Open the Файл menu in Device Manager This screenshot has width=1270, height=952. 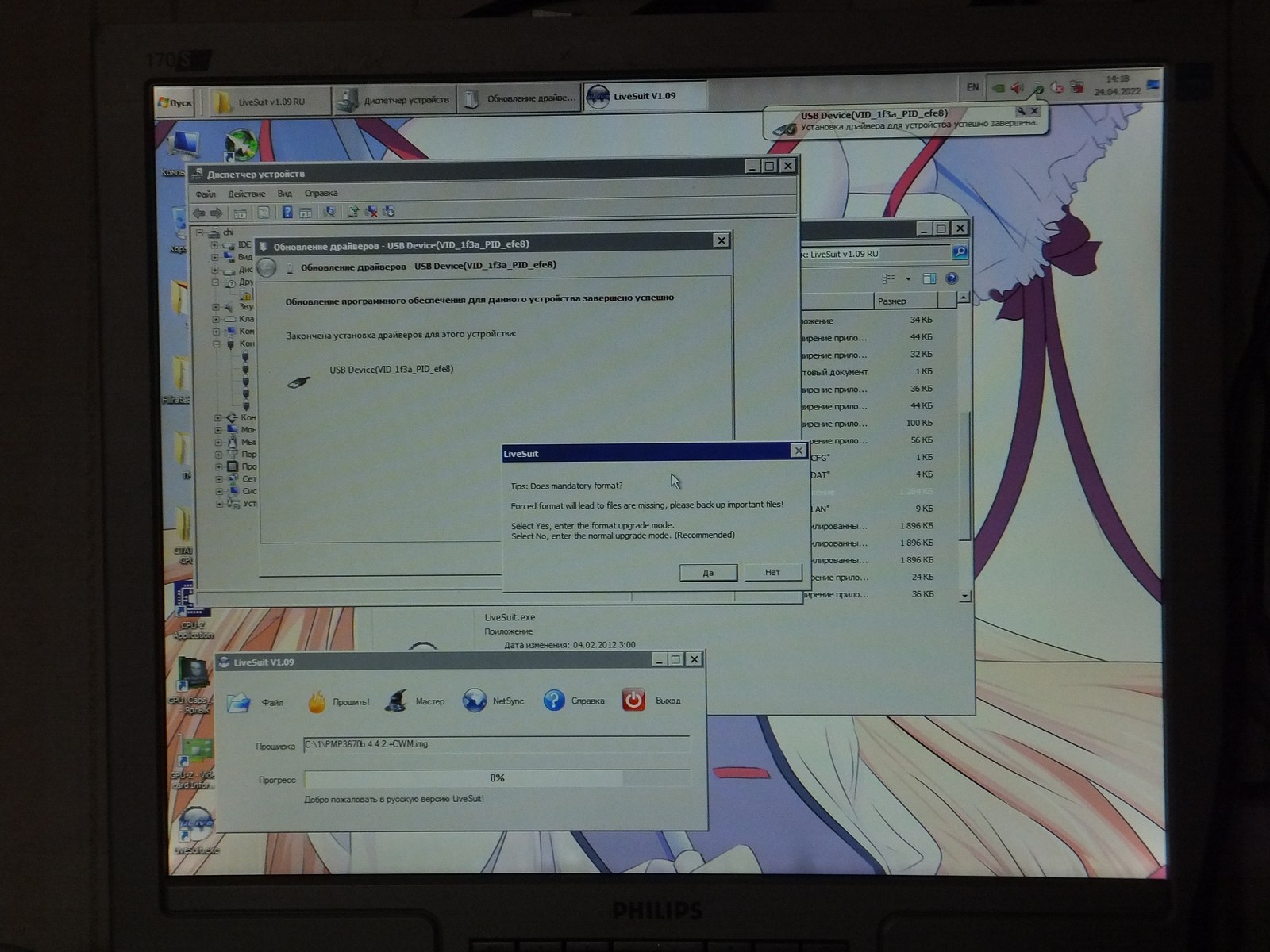coord(206,194)
